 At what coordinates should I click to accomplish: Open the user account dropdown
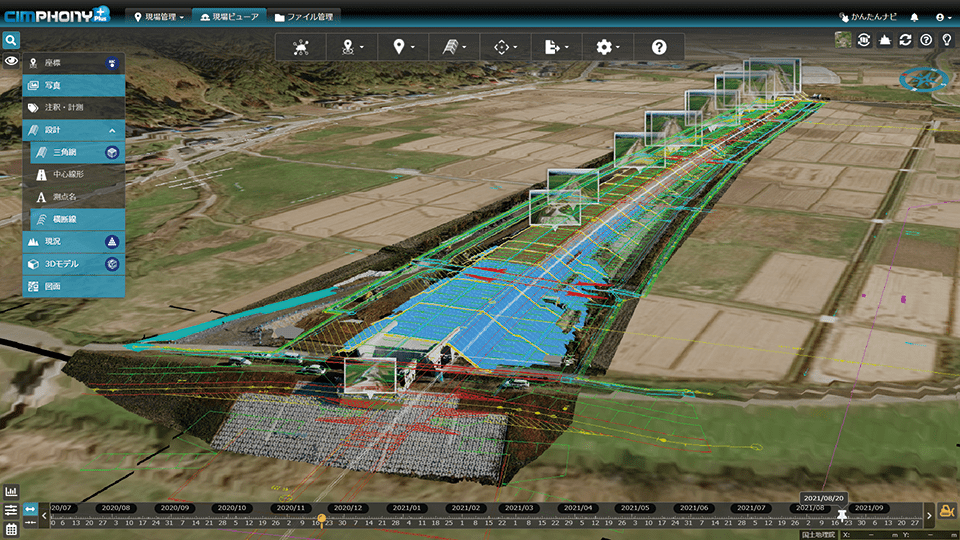click(941, 17)
